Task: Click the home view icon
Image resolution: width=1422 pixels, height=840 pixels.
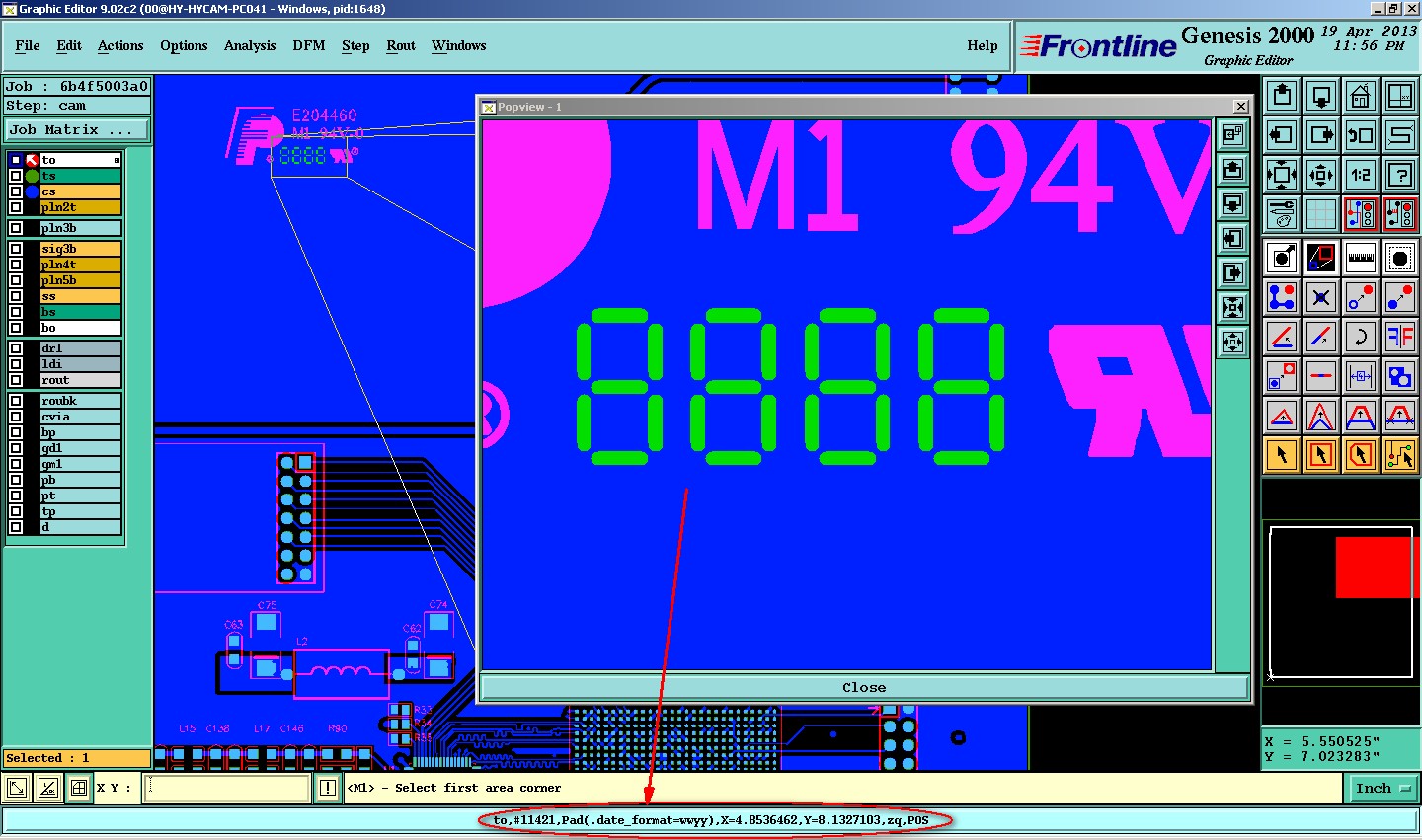Action: 1361,96
